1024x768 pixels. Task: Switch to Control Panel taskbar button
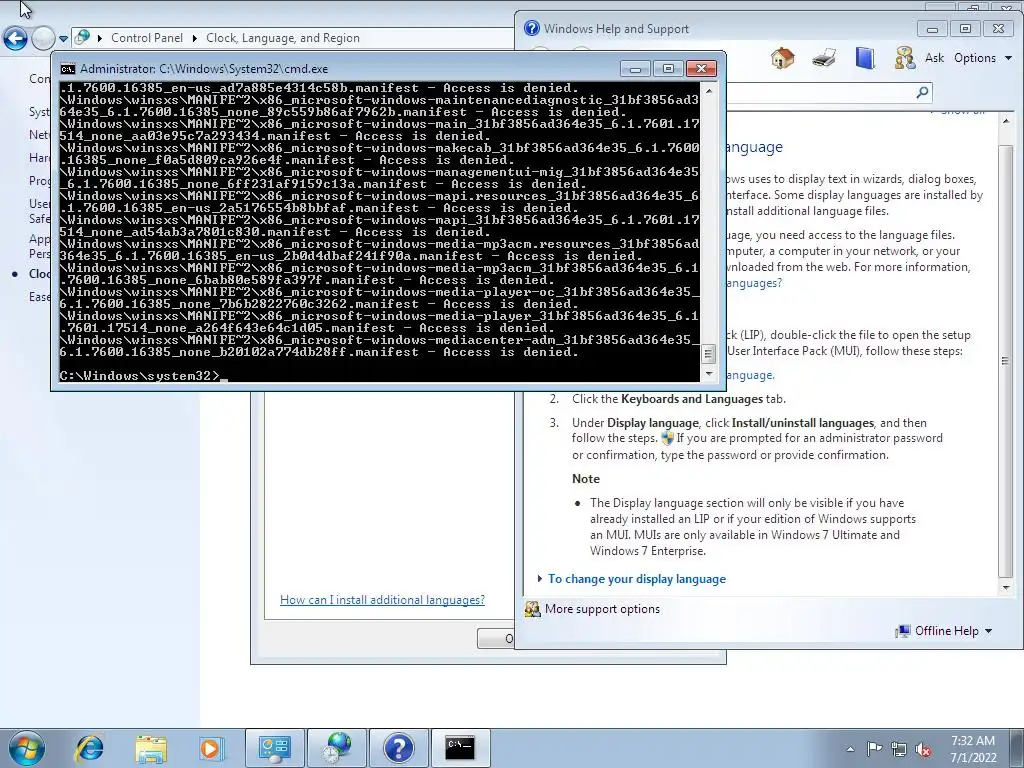(x=274, y=748)
